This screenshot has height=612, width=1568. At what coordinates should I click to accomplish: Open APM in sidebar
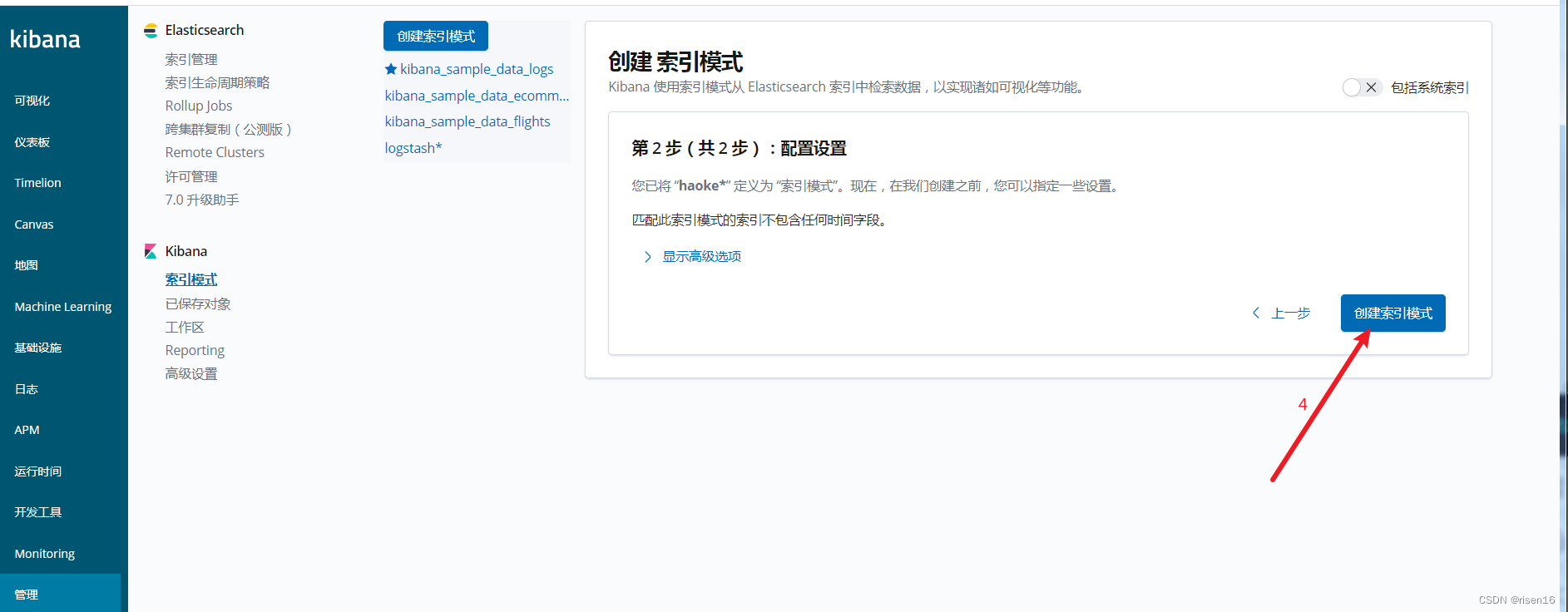[27, 430]
